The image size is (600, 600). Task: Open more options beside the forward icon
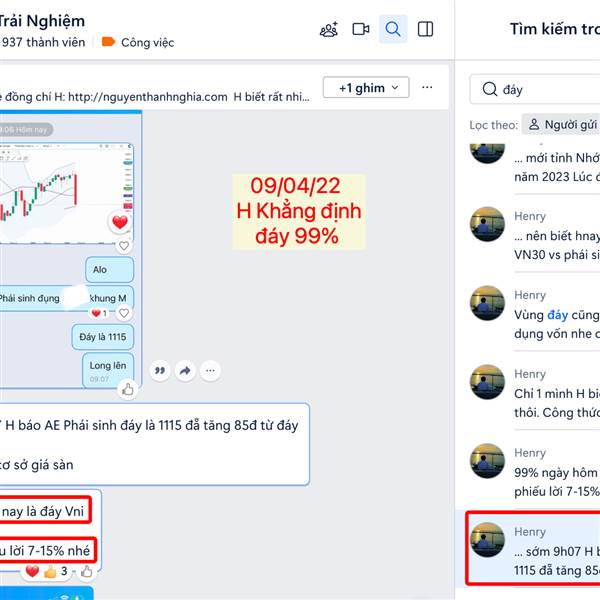point(210,370)
